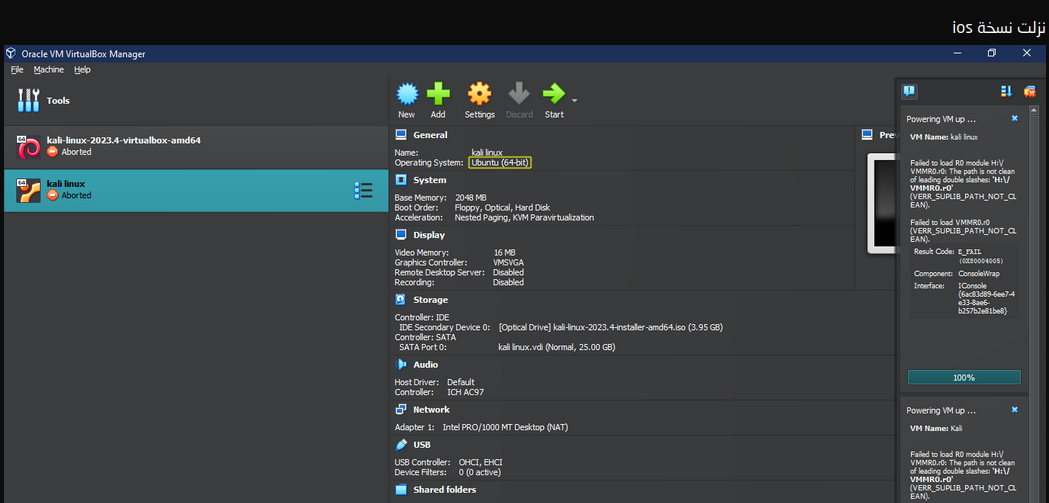Open Settings via the orange gear icon
This screenshot has height=503, width=1049.
[479, 94]
